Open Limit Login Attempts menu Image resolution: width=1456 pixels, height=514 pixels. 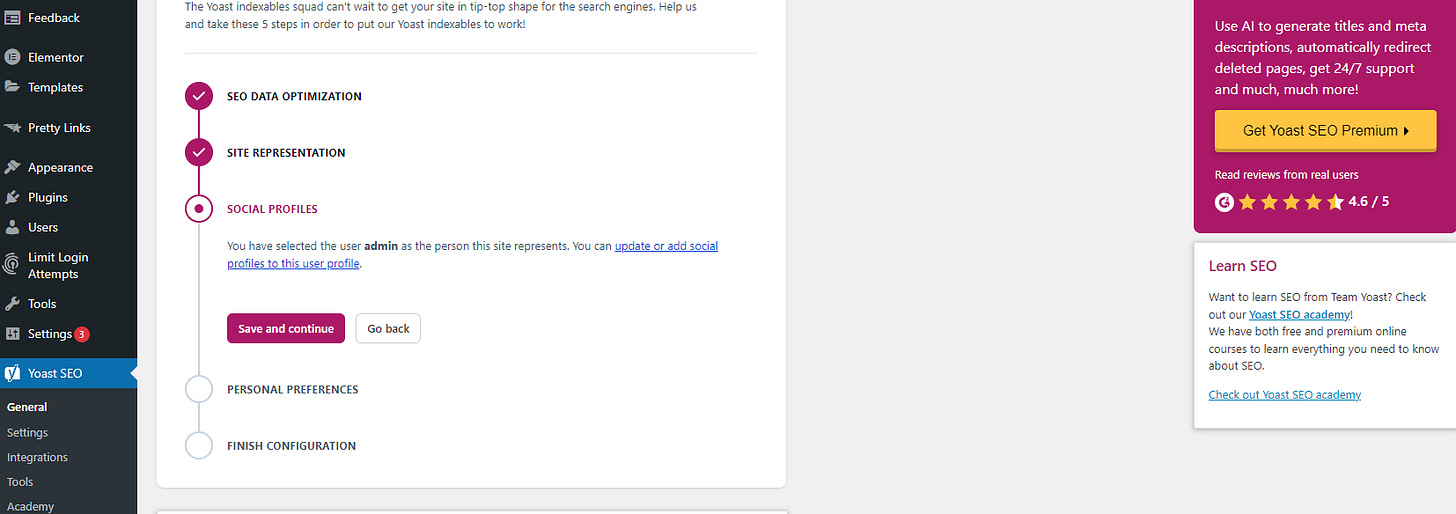click(x=68, y=265)
